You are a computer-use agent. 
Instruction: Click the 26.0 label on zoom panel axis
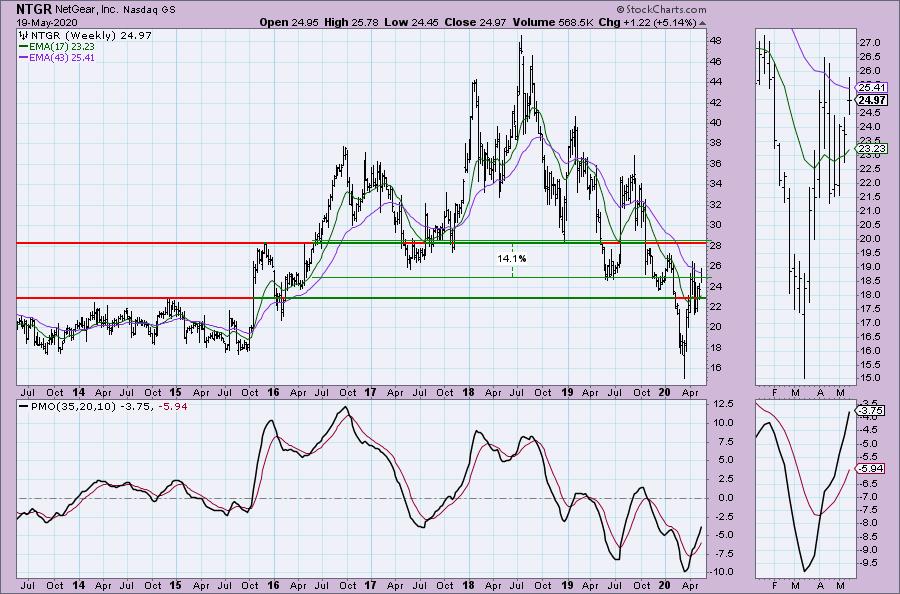pyautogui.click(x=870, y=71)
